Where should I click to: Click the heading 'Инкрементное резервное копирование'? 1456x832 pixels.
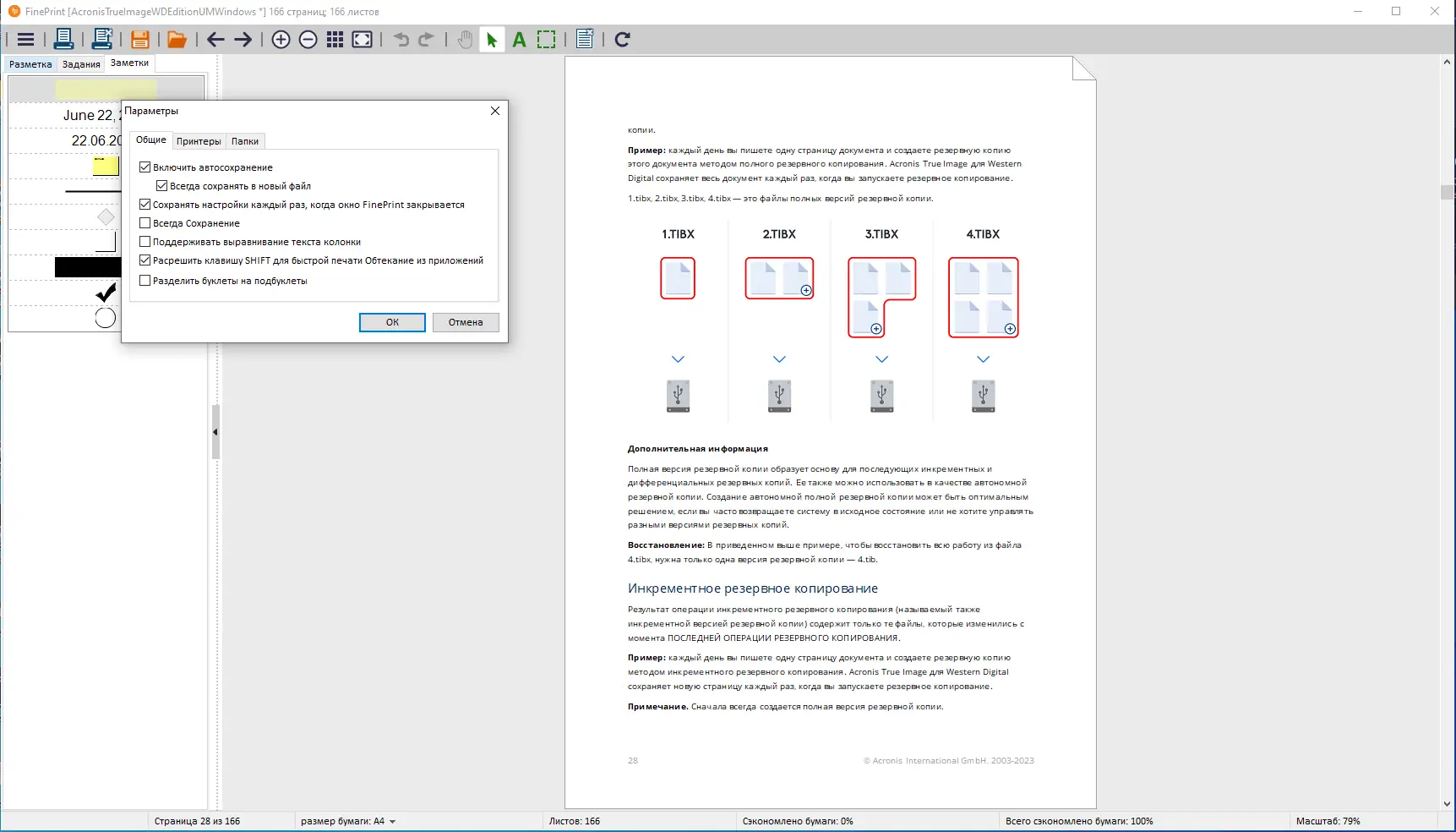click(x=753, y=588)
